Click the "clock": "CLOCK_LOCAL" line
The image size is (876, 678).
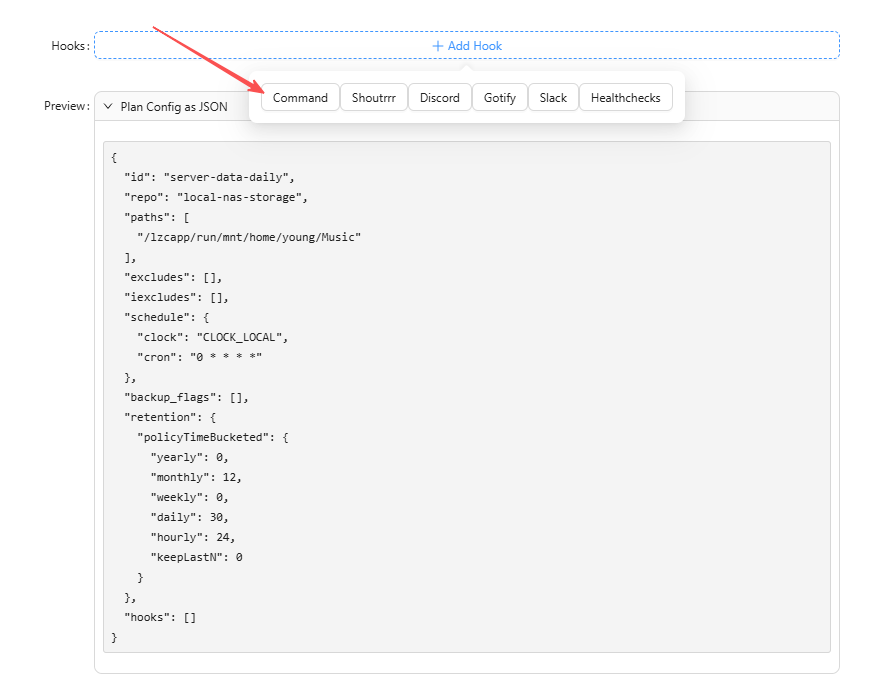pyautogui.click(x=212, y=337)
